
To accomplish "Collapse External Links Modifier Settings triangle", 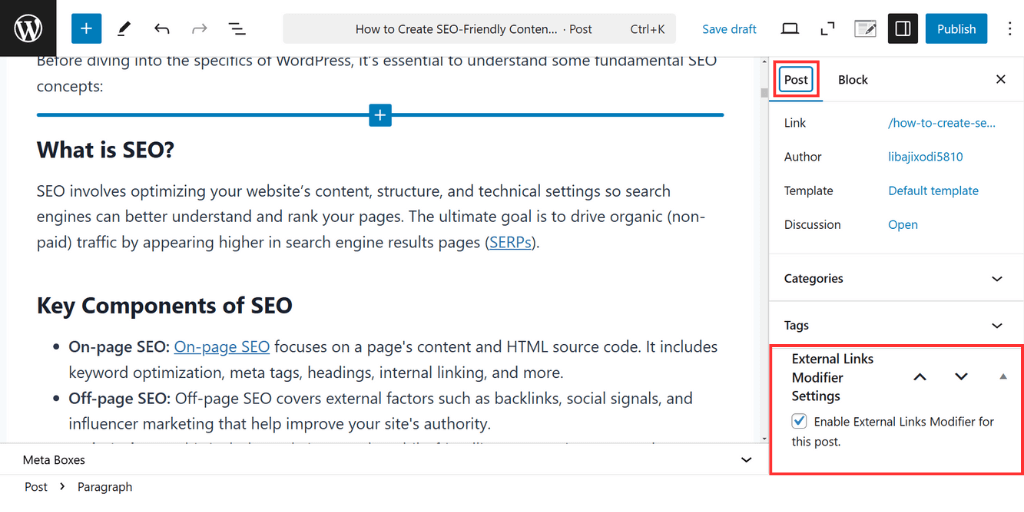I will point(1003,377).
